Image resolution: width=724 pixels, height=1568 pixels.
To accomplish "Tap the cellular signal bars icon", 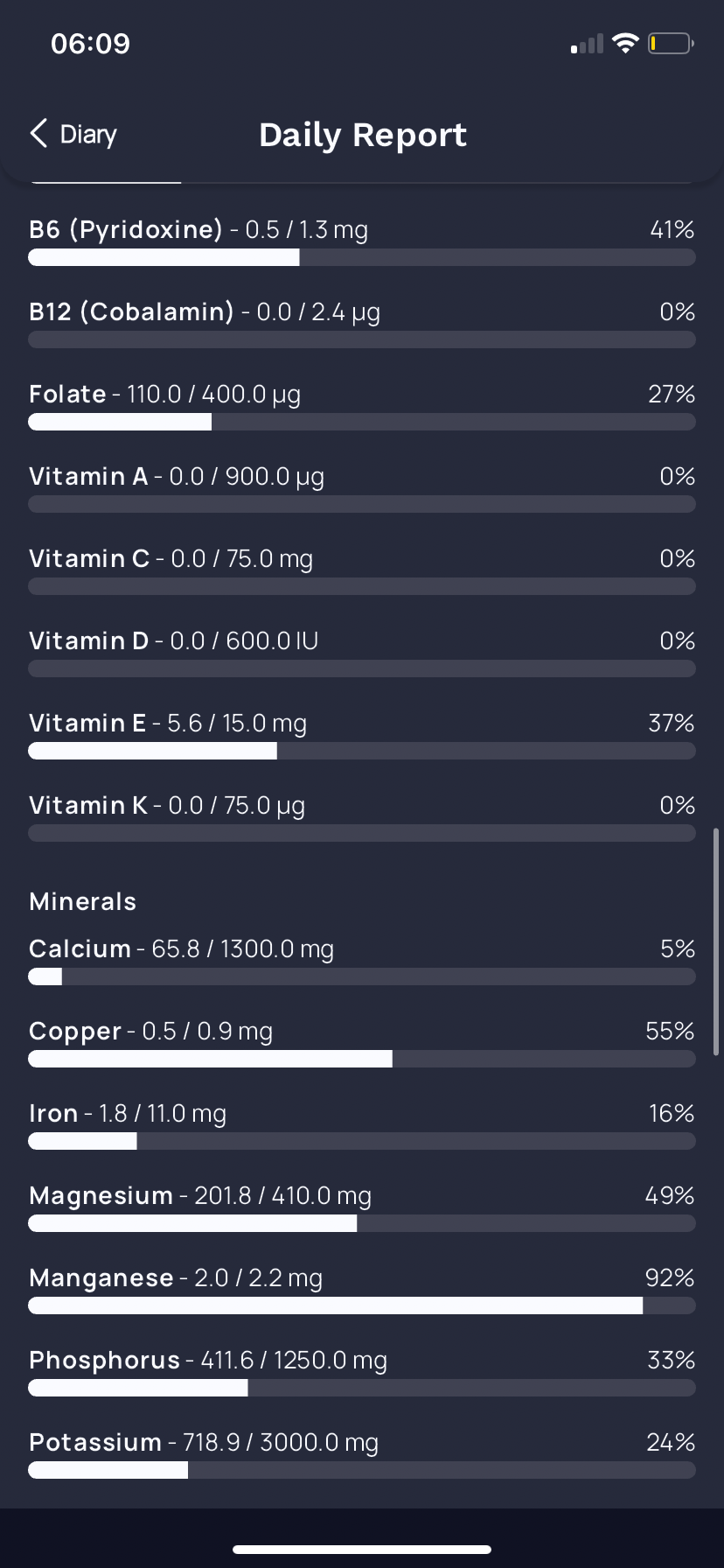I will (587, 44).
